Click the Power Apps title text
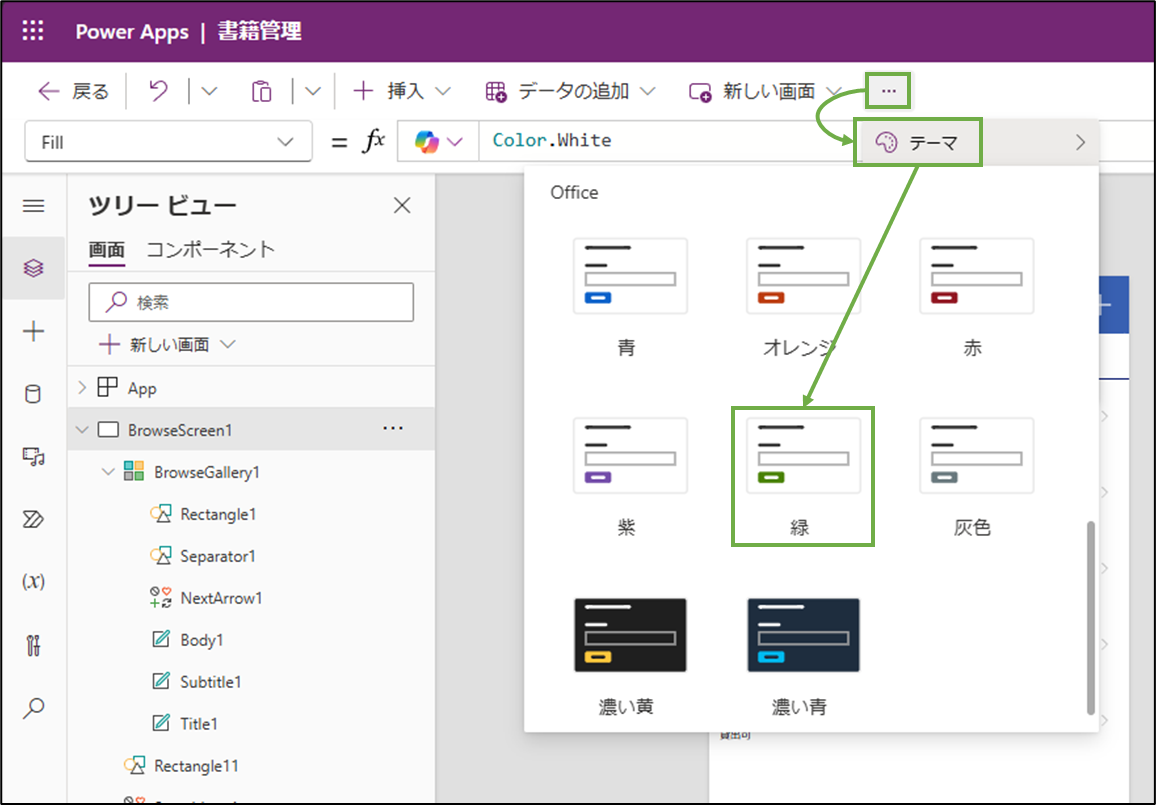The image size is (1156, 805). (x=132, y=32)
